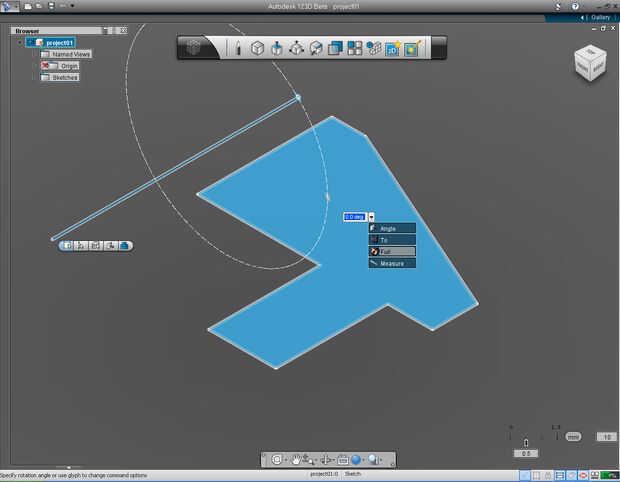Viewport: 620px width, 482px height.
Task: Click first icon in floating mini toolbar
Action: (x=67, y=246)
